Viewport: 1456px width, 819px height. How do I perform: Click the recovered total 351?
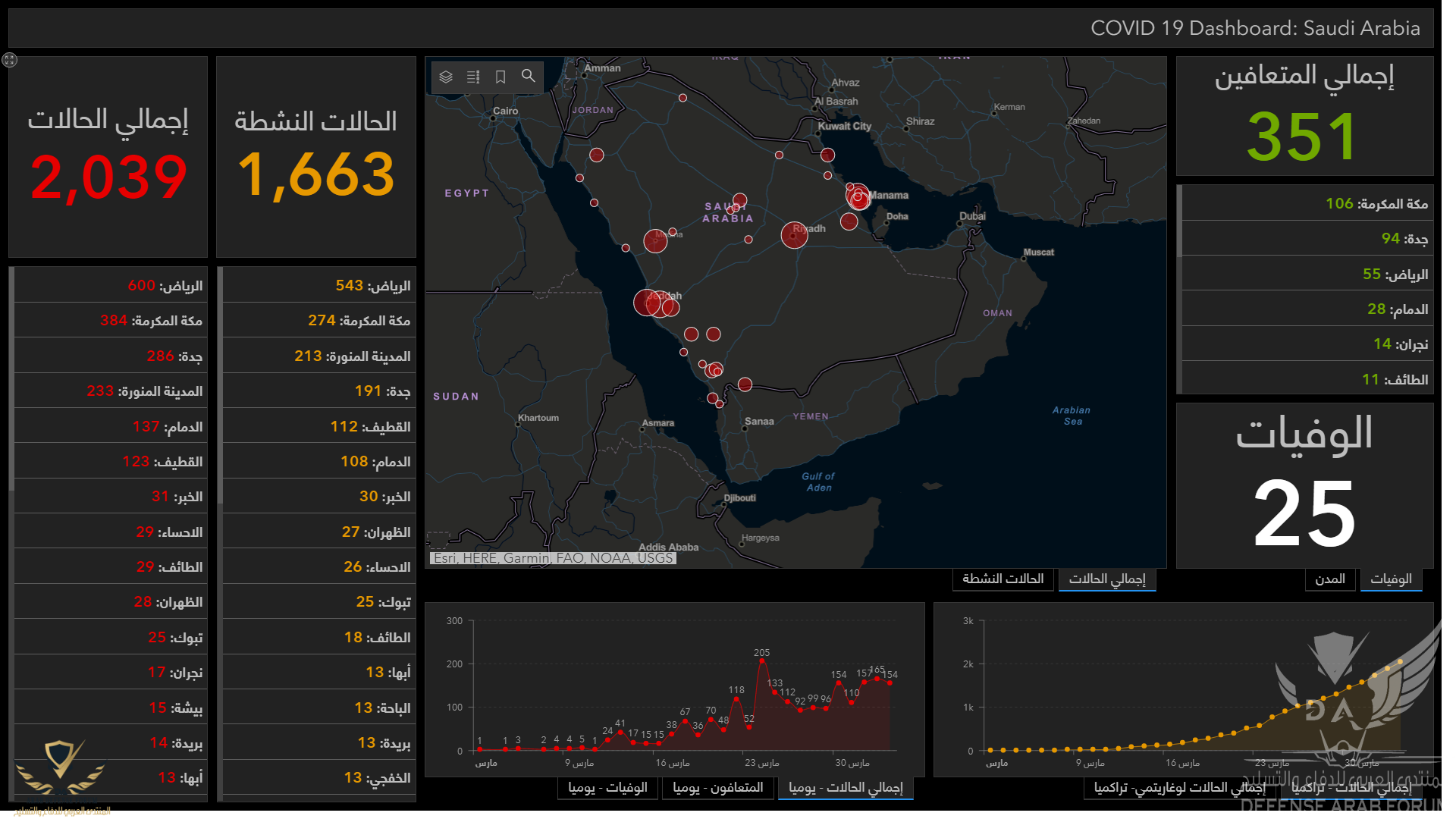point(1303,136)
